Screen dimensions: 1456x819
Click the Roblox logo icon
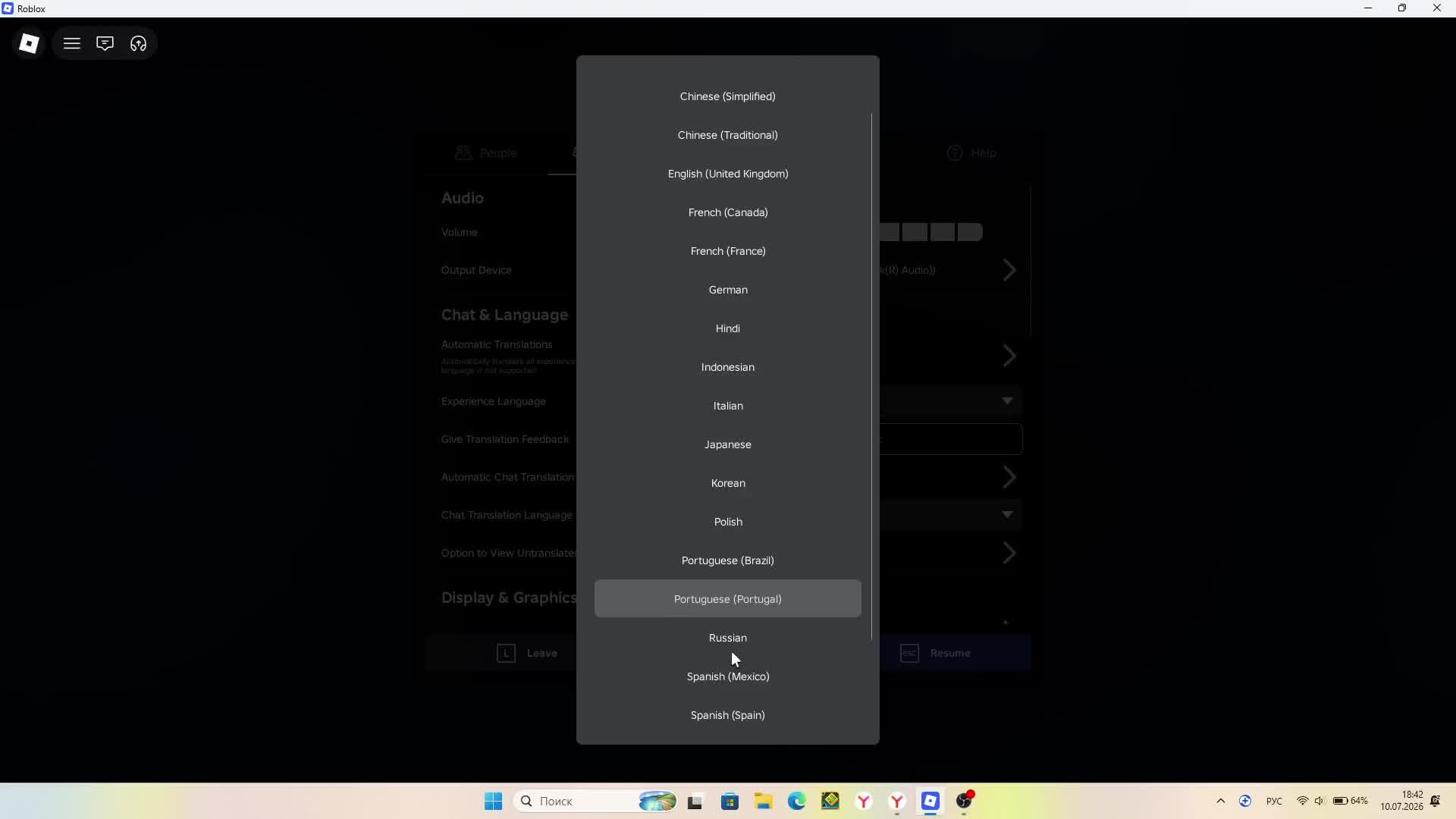29,43
